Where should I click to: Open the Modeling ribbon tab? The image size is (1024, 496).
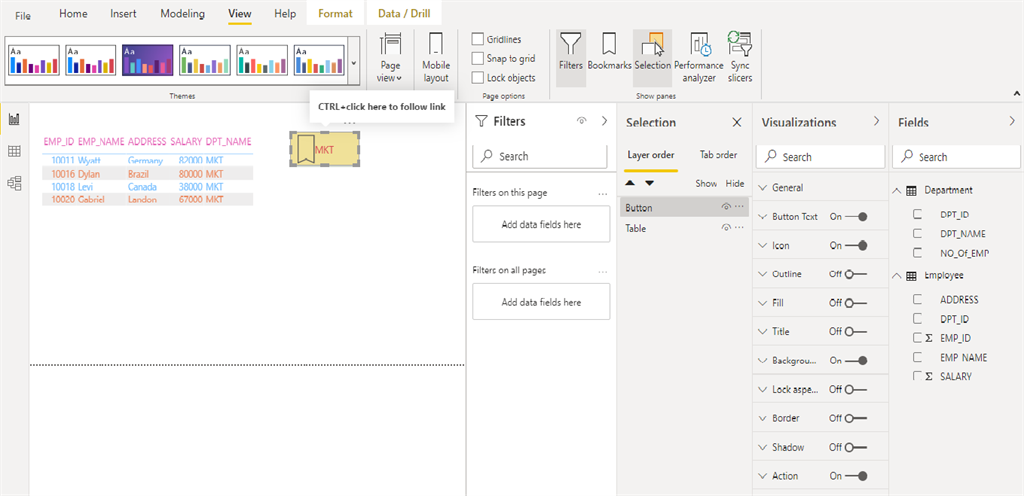182,14
